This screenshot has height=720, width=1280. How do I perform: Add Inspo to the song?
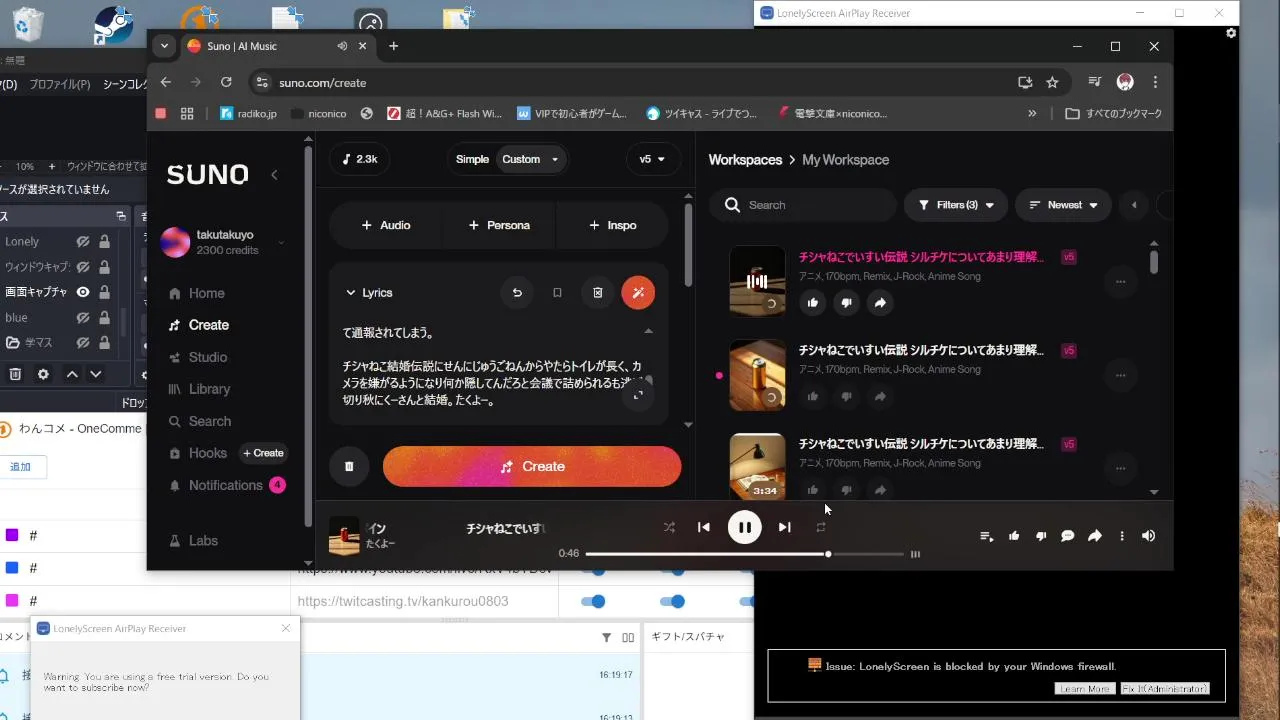tap(612, 225)
